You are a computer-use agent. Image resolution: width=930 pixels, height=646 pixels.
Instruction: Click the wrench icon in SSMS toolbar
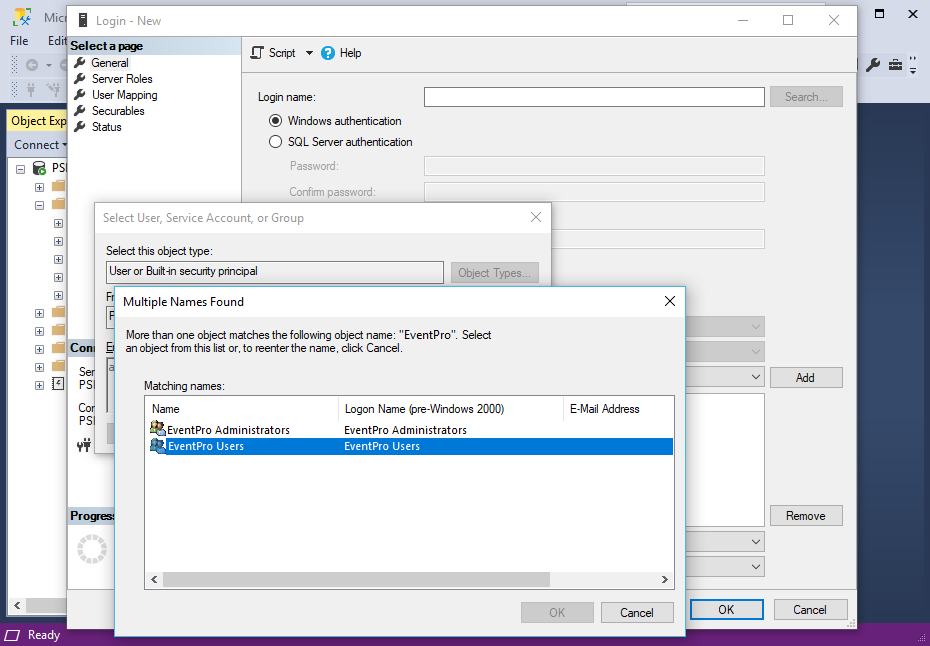click(872, 65)
